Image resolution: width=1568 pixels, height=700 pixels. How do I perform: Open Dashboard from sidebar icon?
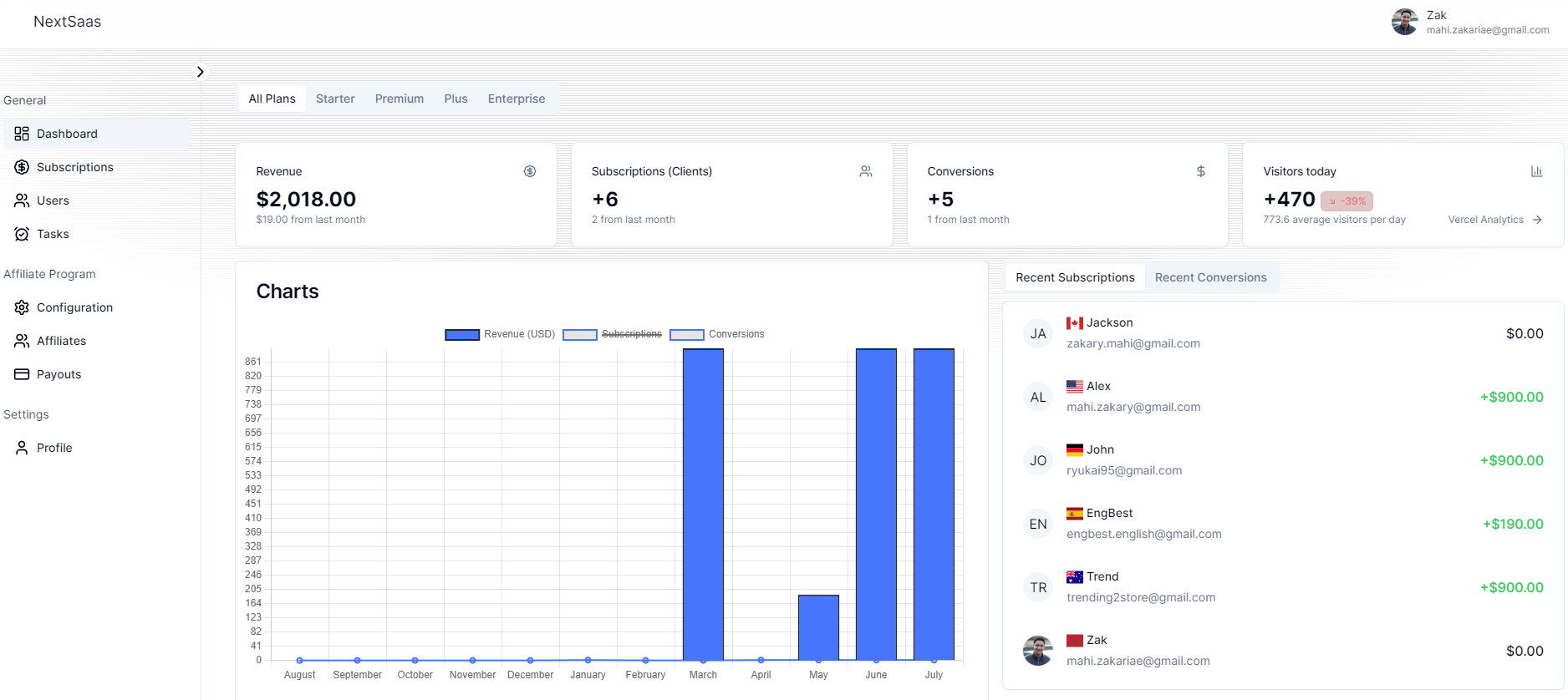[x=22, y=134]
